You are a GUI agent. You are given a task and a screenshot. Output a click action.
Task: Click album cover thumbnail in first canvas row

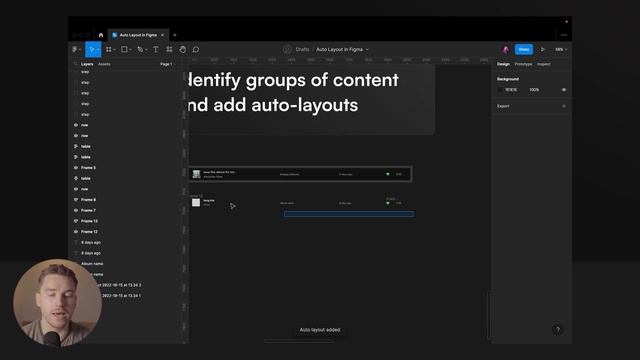[x=196, y=174]
